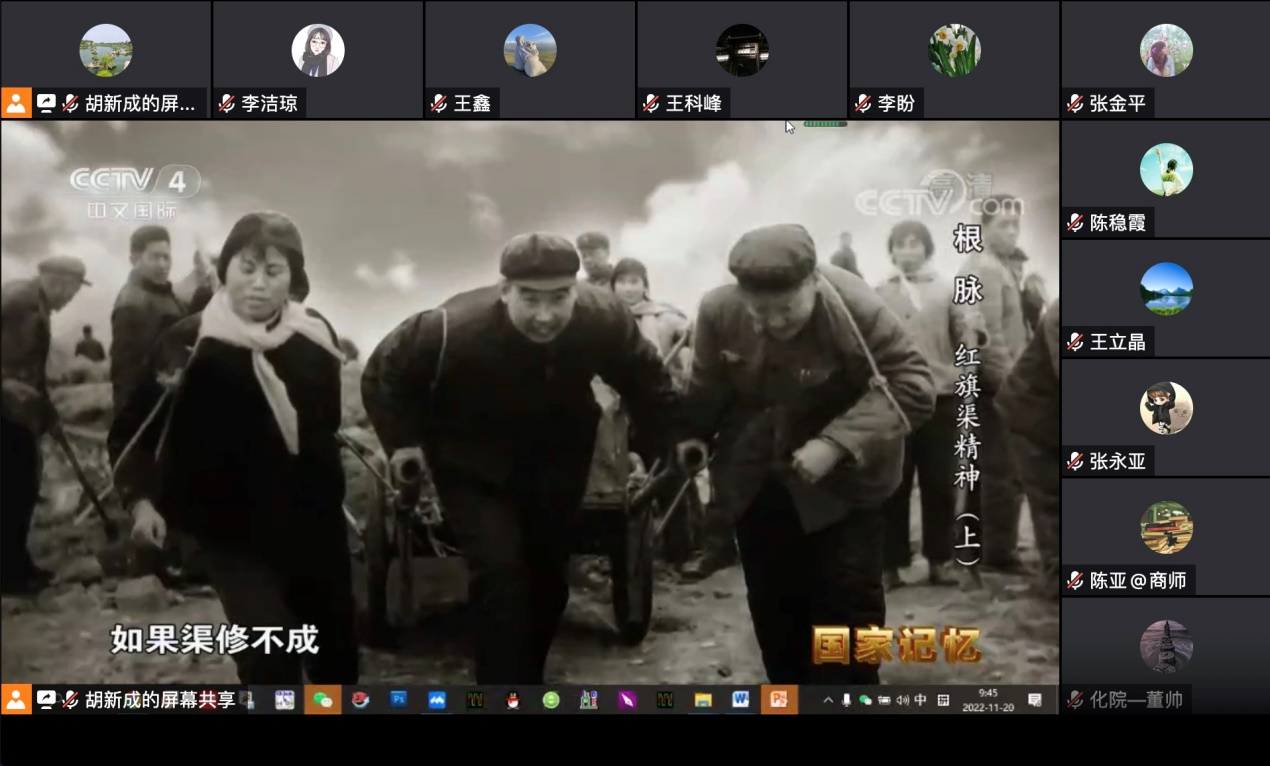Viewport: 1270px width, 766px height.
Task: Click the screen-share icon on 胡新成's top tile
Action: 46,103
